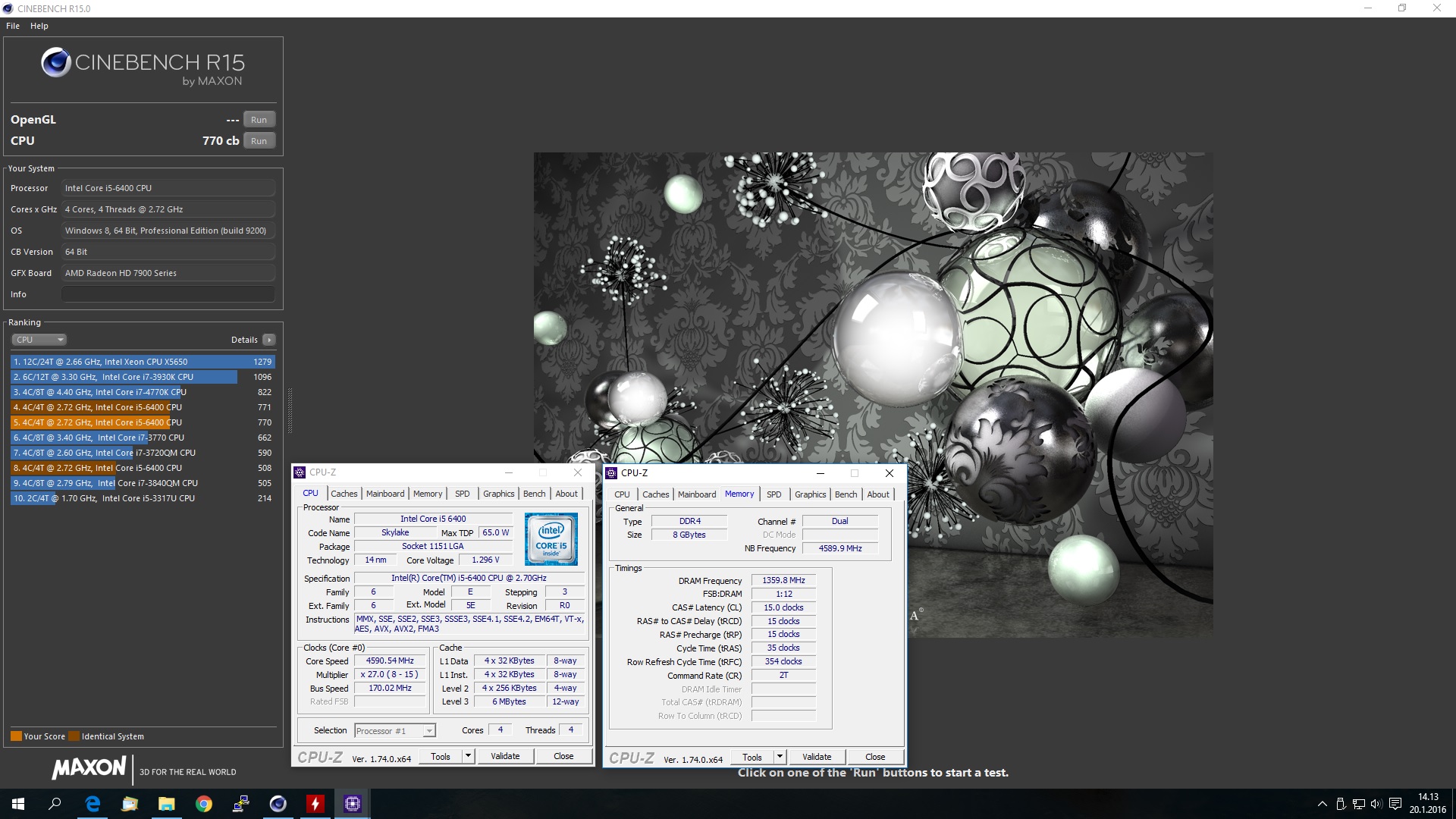
Task: Launch Microsoft Edge from taskbar
Action: pyautogui.click(x=93, y=804)
